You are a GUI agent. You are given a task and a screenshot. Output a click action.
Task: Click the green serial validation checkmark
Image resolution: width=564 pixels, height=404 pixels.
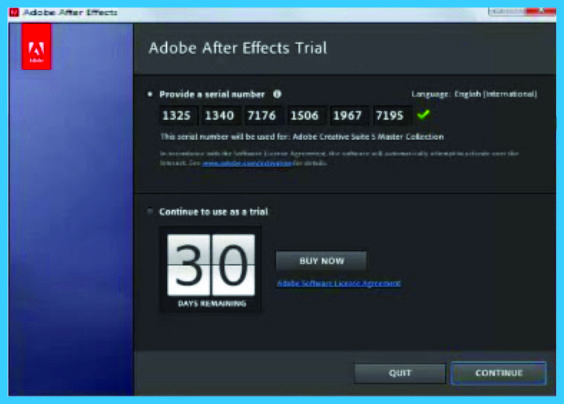(423, 115)
